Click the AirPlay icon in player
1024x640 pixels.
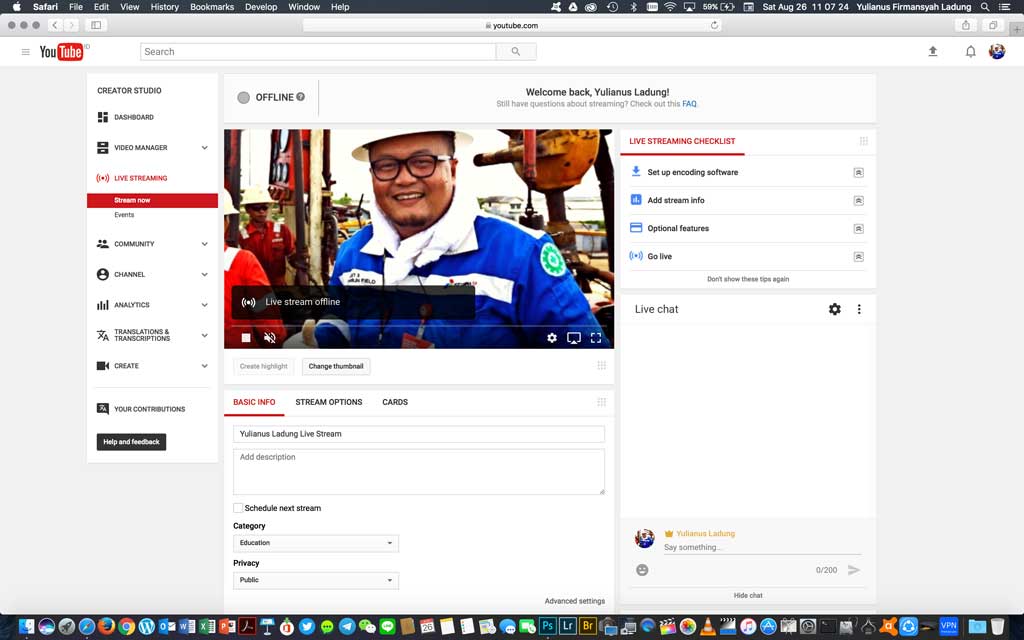tap(574, 338)
